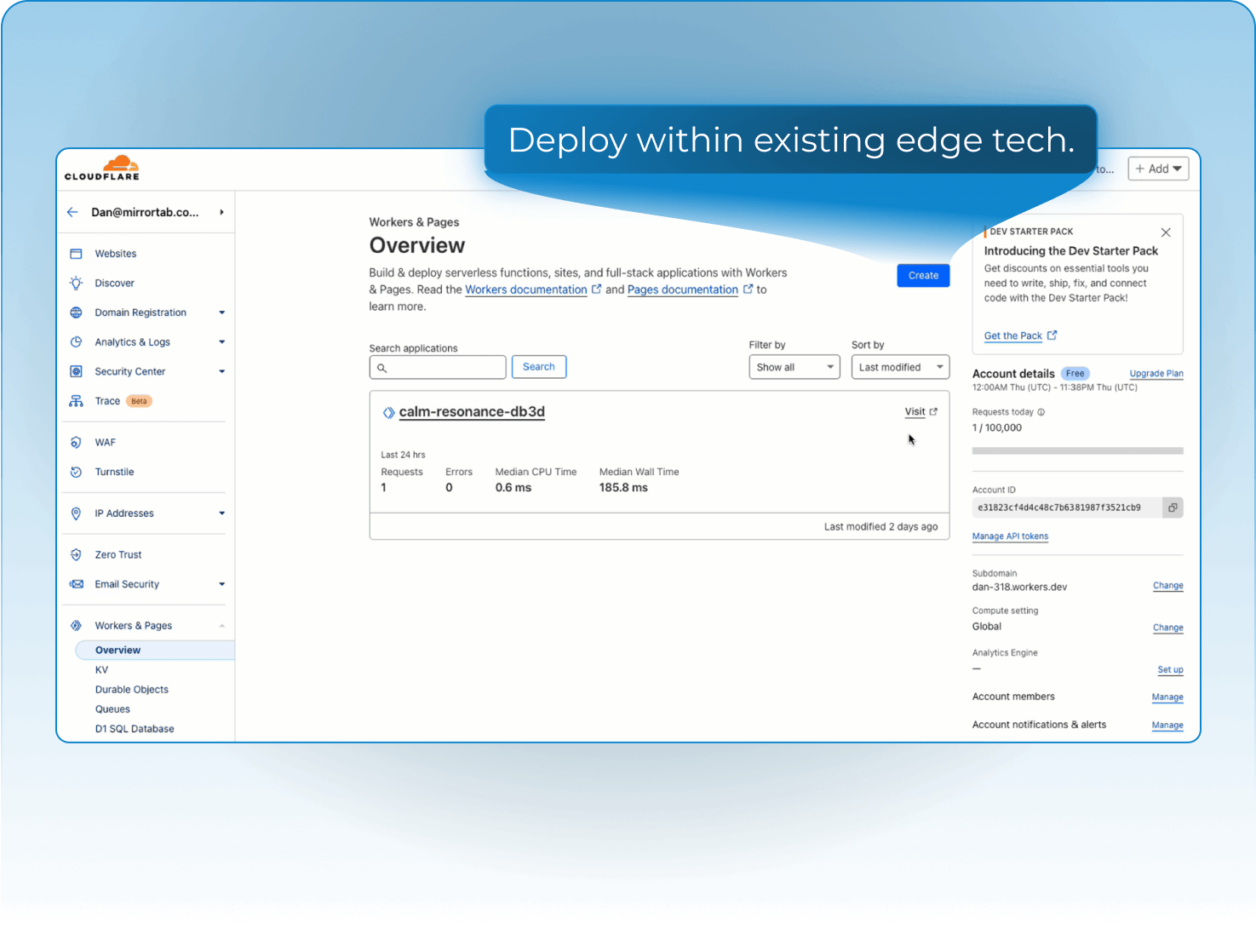1256x952 pixels.
Task: Open the Sort by Last modified dropdown
Action: [900, 367]
